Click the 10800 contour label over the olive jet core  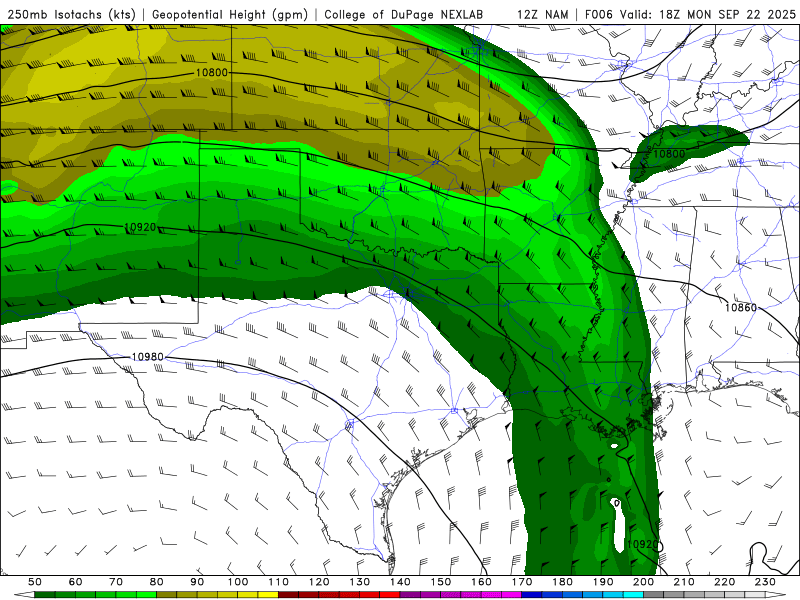tap(212, 72)
